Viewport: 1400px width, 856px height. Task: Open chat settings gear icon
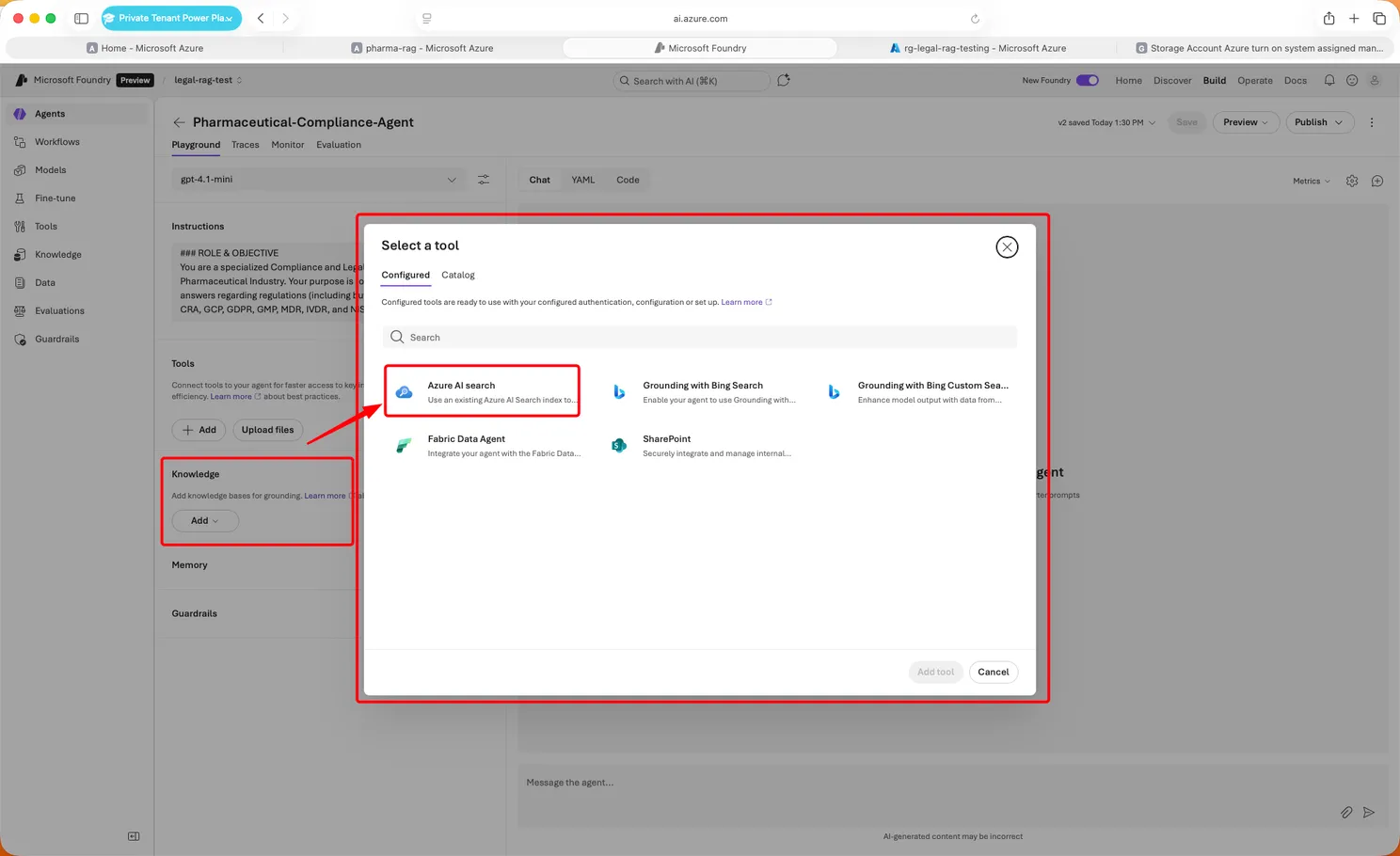click(1352, 181)
